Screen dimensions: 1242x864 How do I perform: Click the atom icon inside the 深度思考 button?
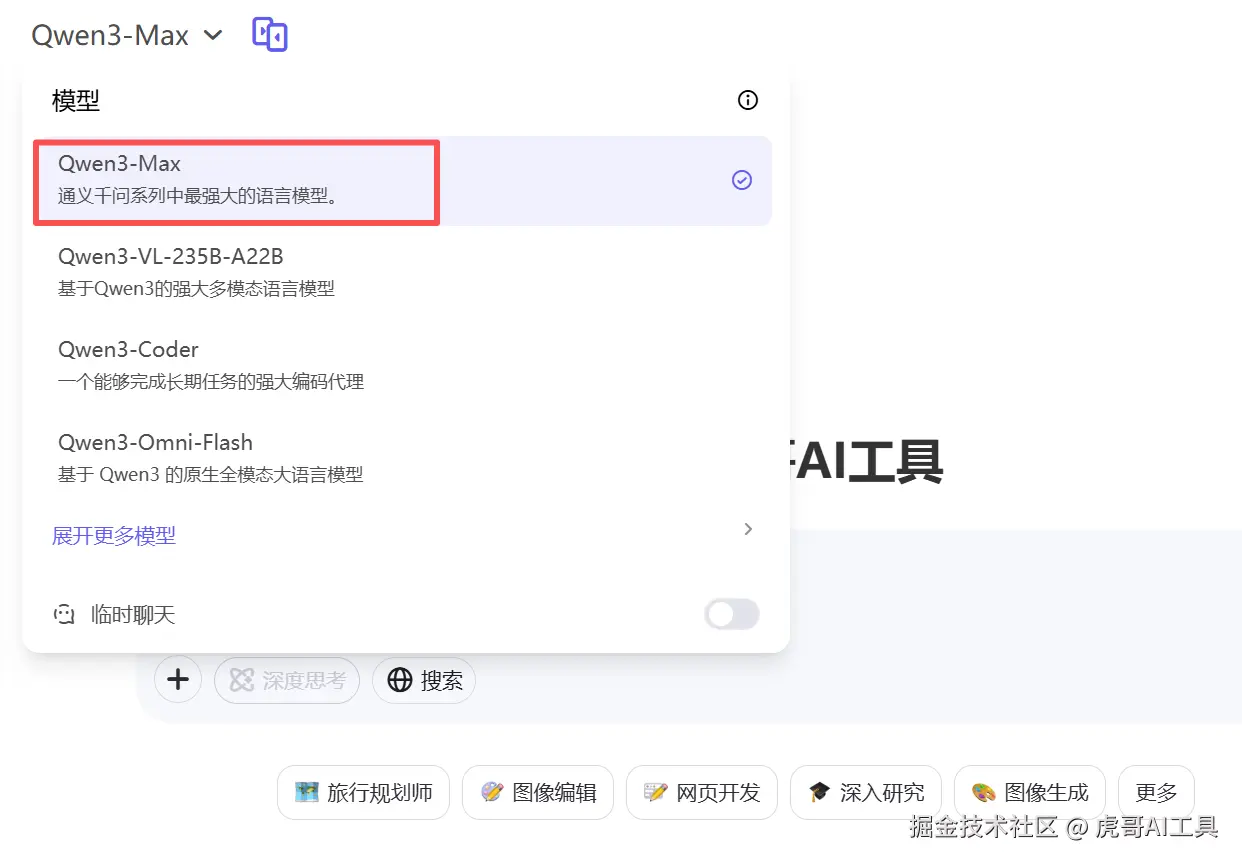point(242,681)
